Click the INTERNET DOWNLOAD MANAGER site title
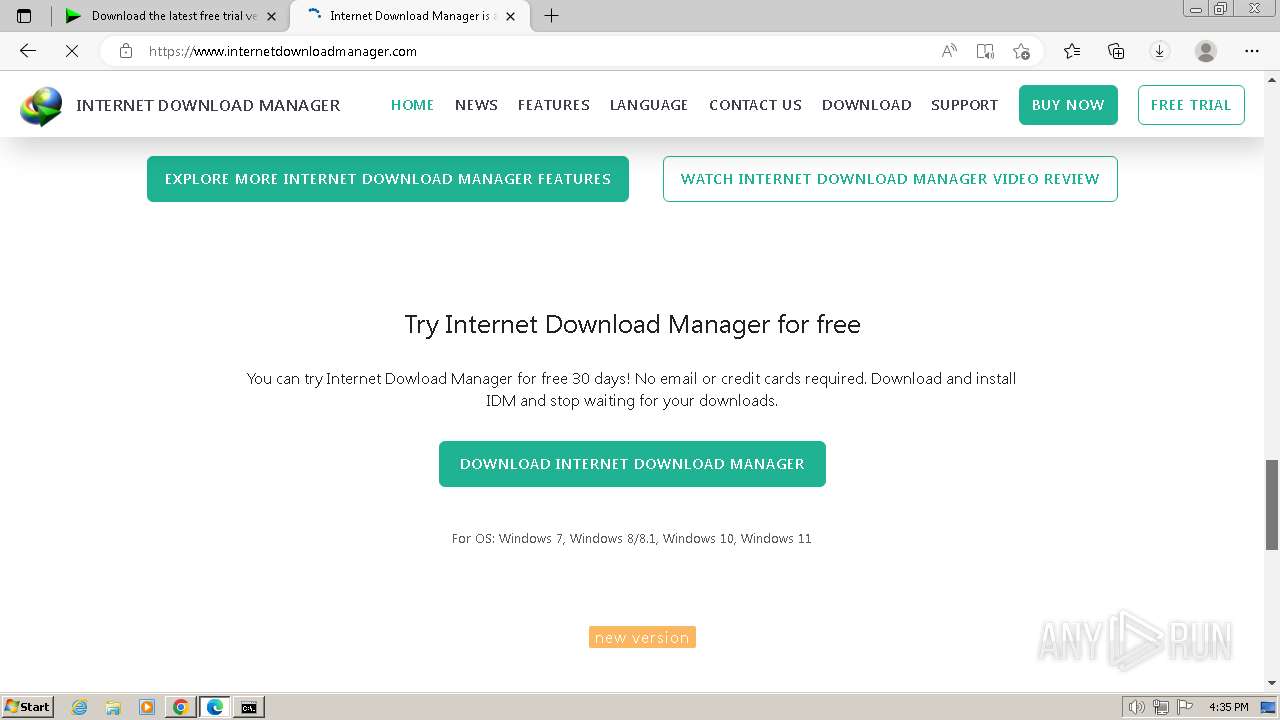 (208, 105)
